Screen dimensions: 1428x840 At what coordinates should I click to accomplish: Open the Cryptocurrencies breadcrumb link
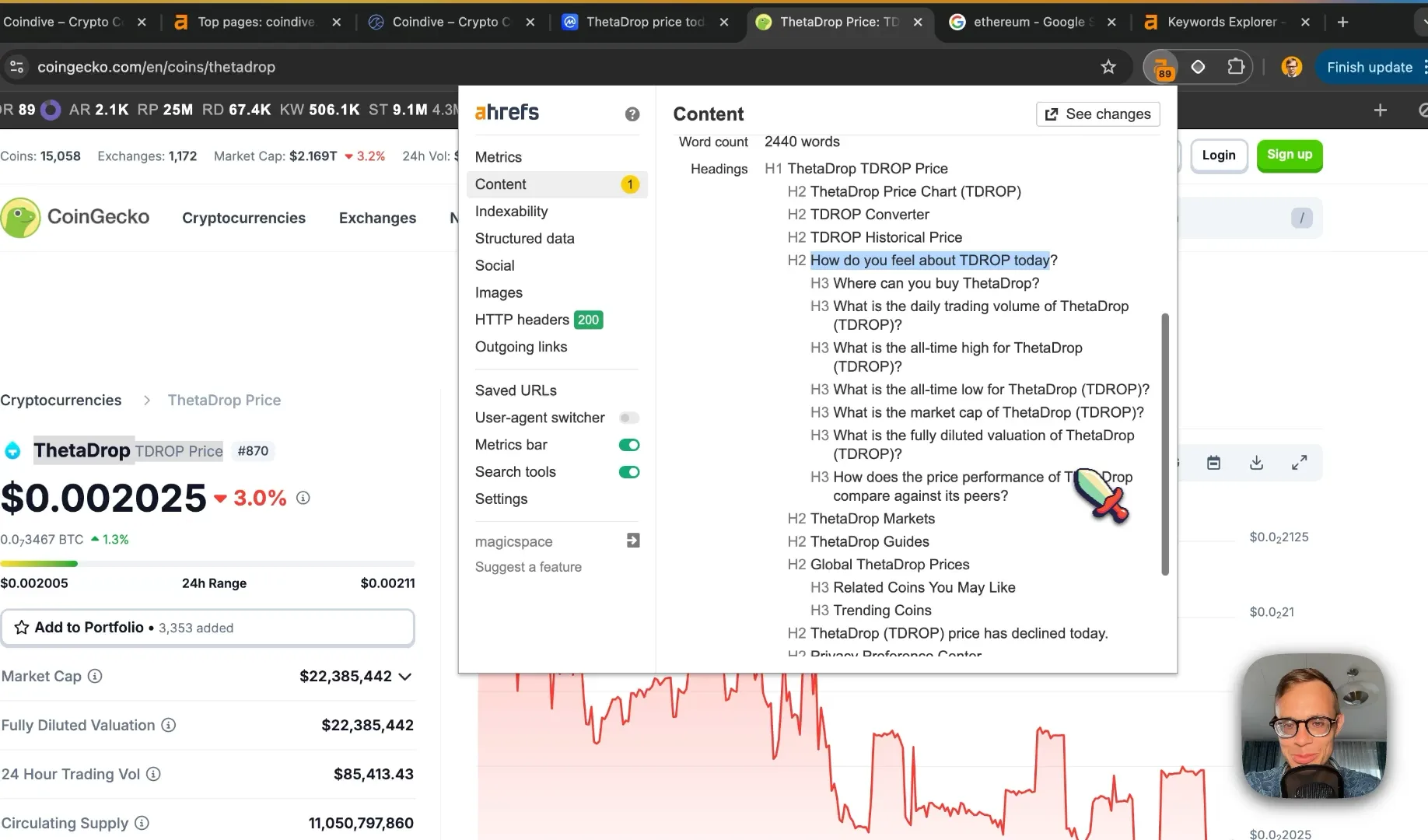(61, 400)
